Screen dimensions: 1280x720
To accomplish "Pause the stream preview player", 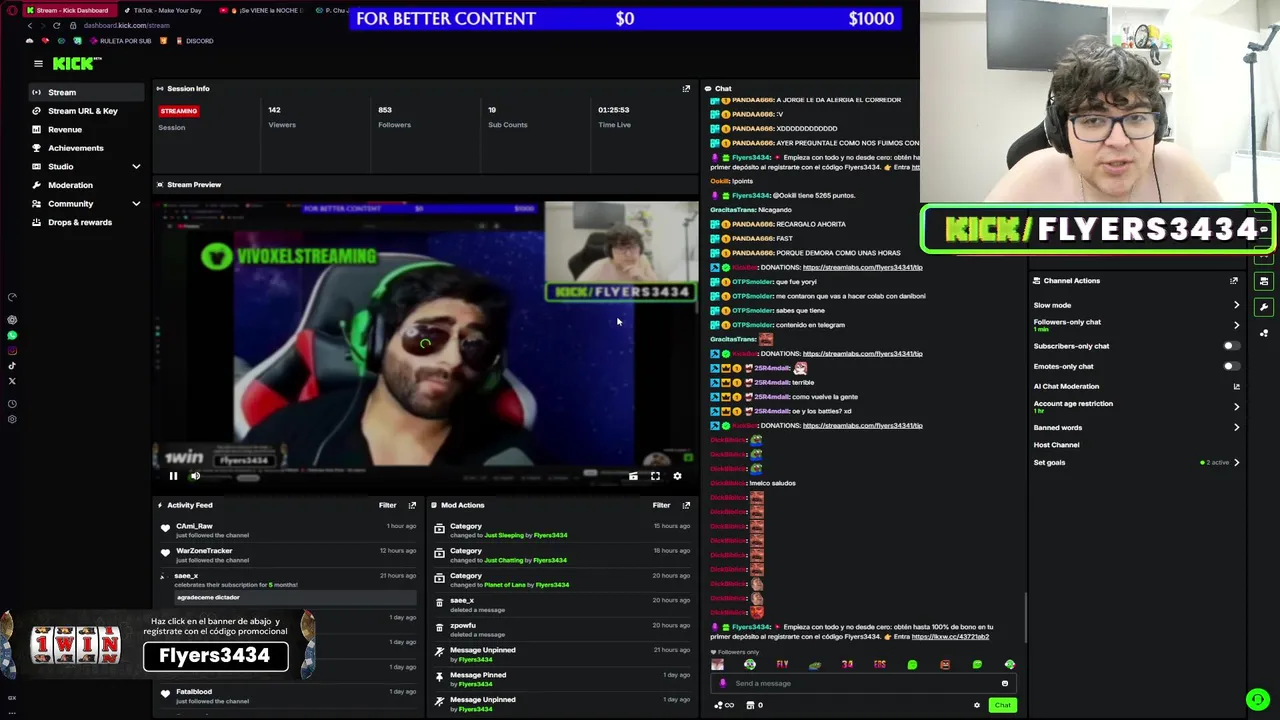I will (173, 476).
